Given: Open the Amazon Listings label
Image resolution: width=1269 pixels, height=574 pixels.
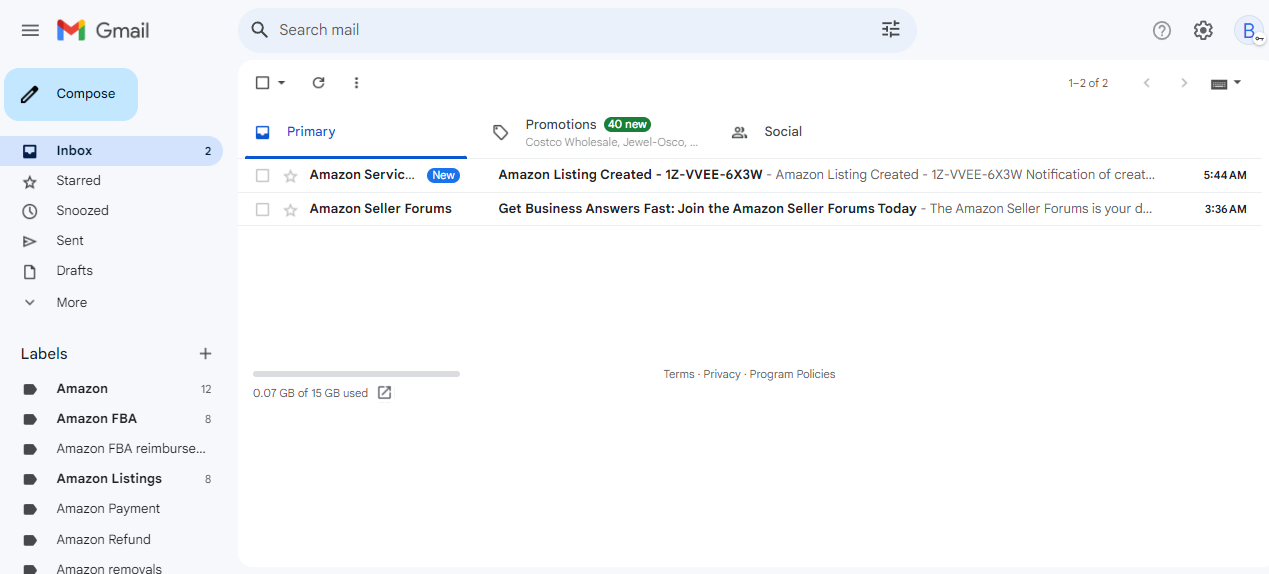Looking at the screenshot, I should (111, 479).
